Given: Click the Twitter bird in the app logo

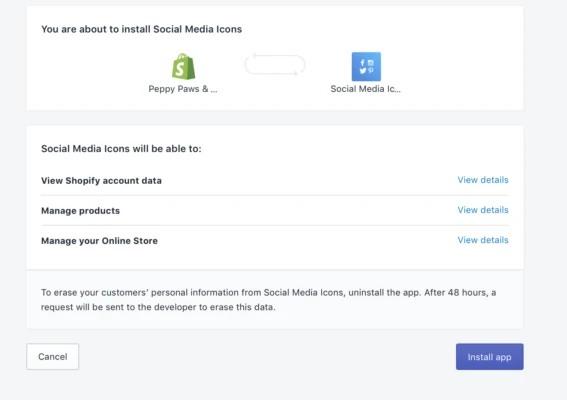Looking at the screenshot, I should pyautogui.click(x=363, y=71).
